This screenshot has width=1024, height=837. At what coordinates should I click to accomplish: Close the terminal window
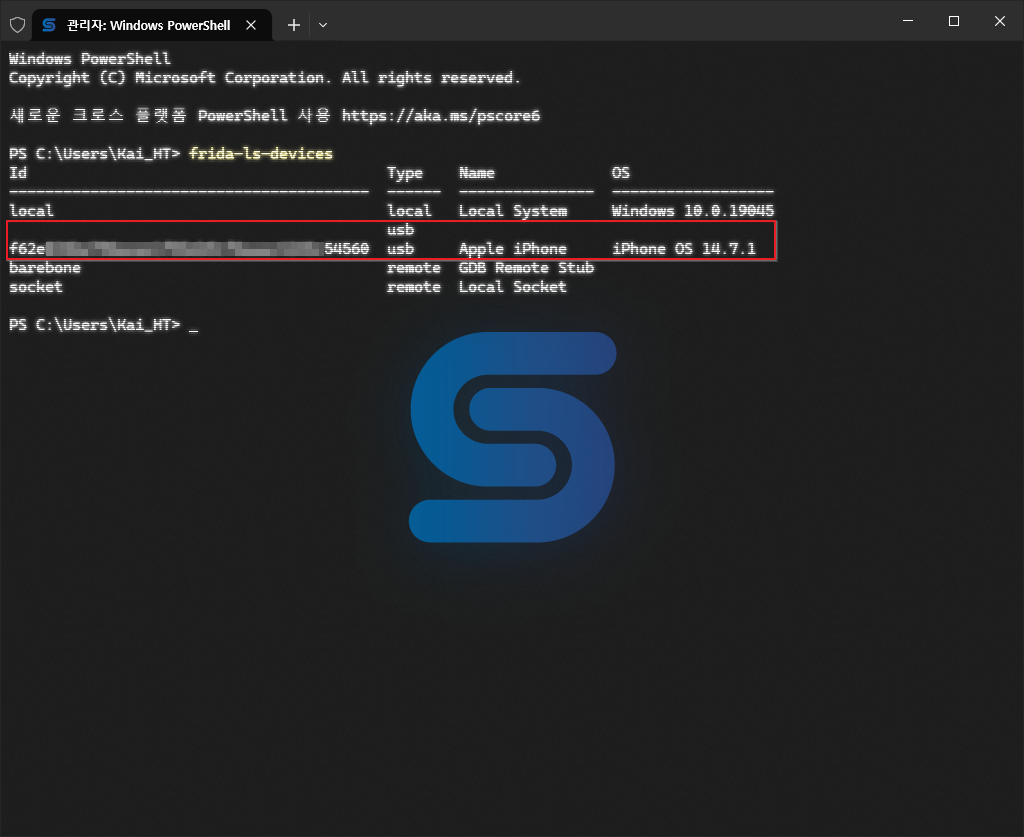point(1000,21)
